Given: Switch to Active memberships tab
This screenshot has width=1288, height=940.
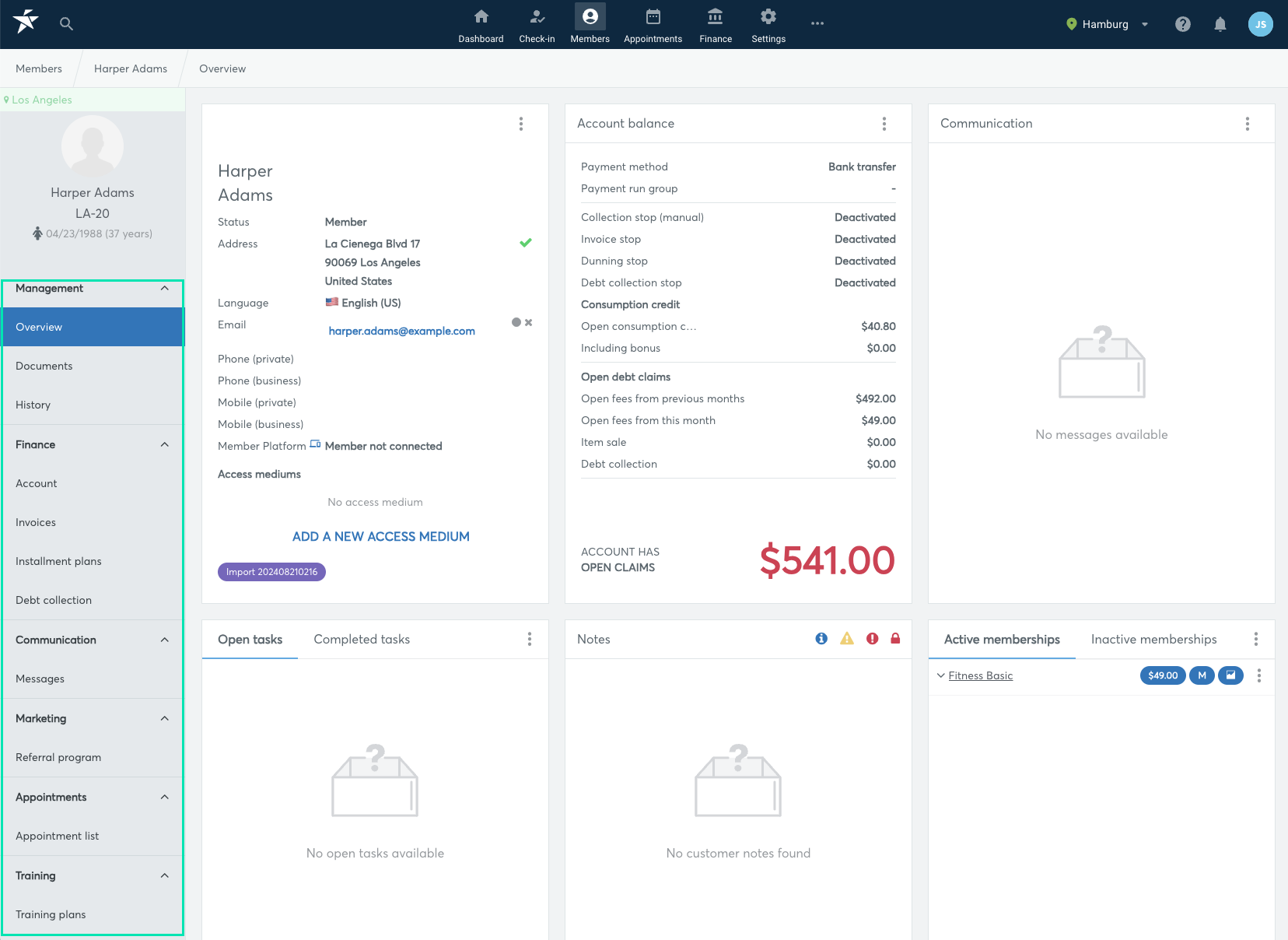Looking at the screenshot, I should click(1002, 639).
